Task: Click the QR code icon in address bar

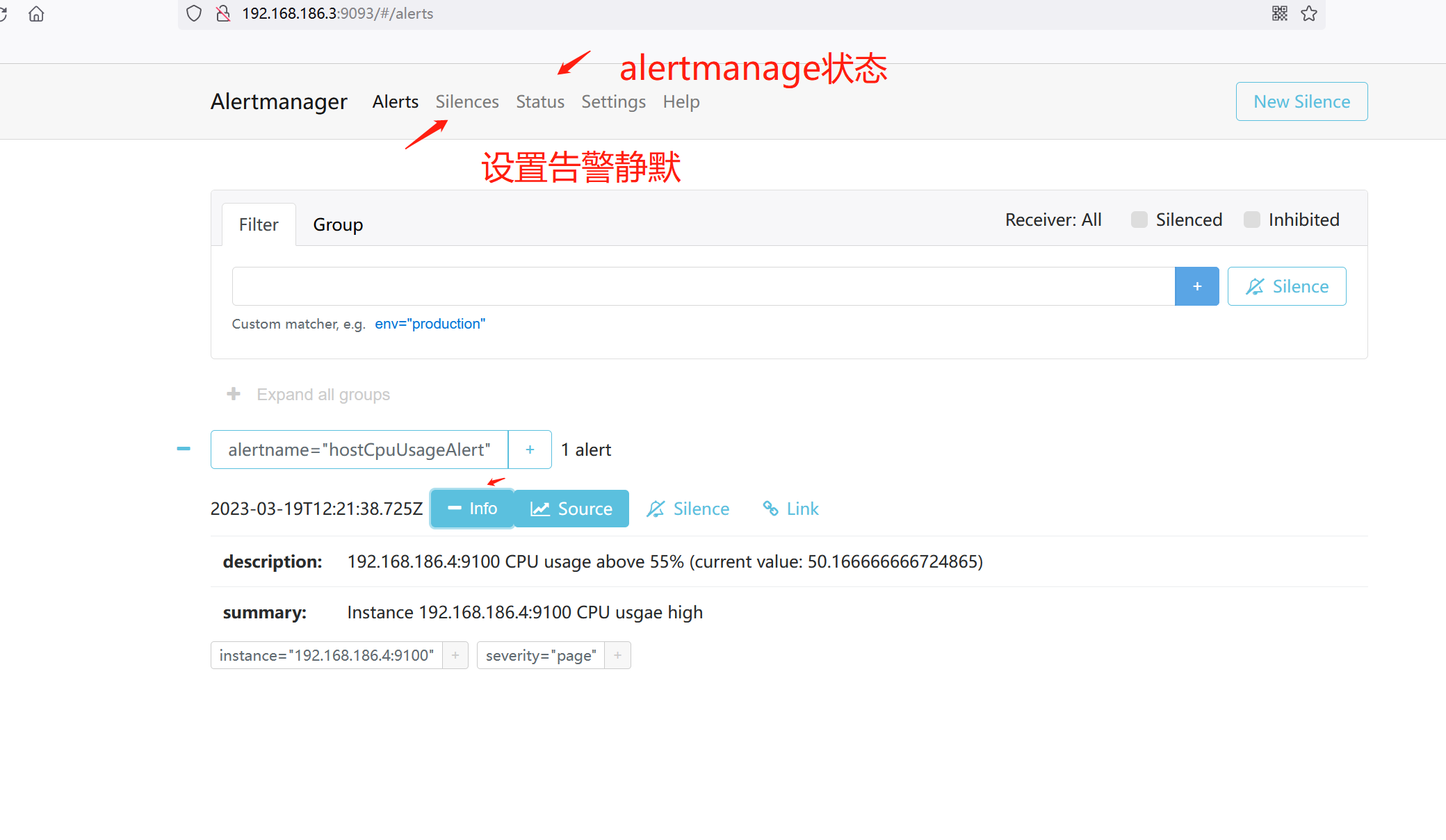Action: coord(1280,13)
